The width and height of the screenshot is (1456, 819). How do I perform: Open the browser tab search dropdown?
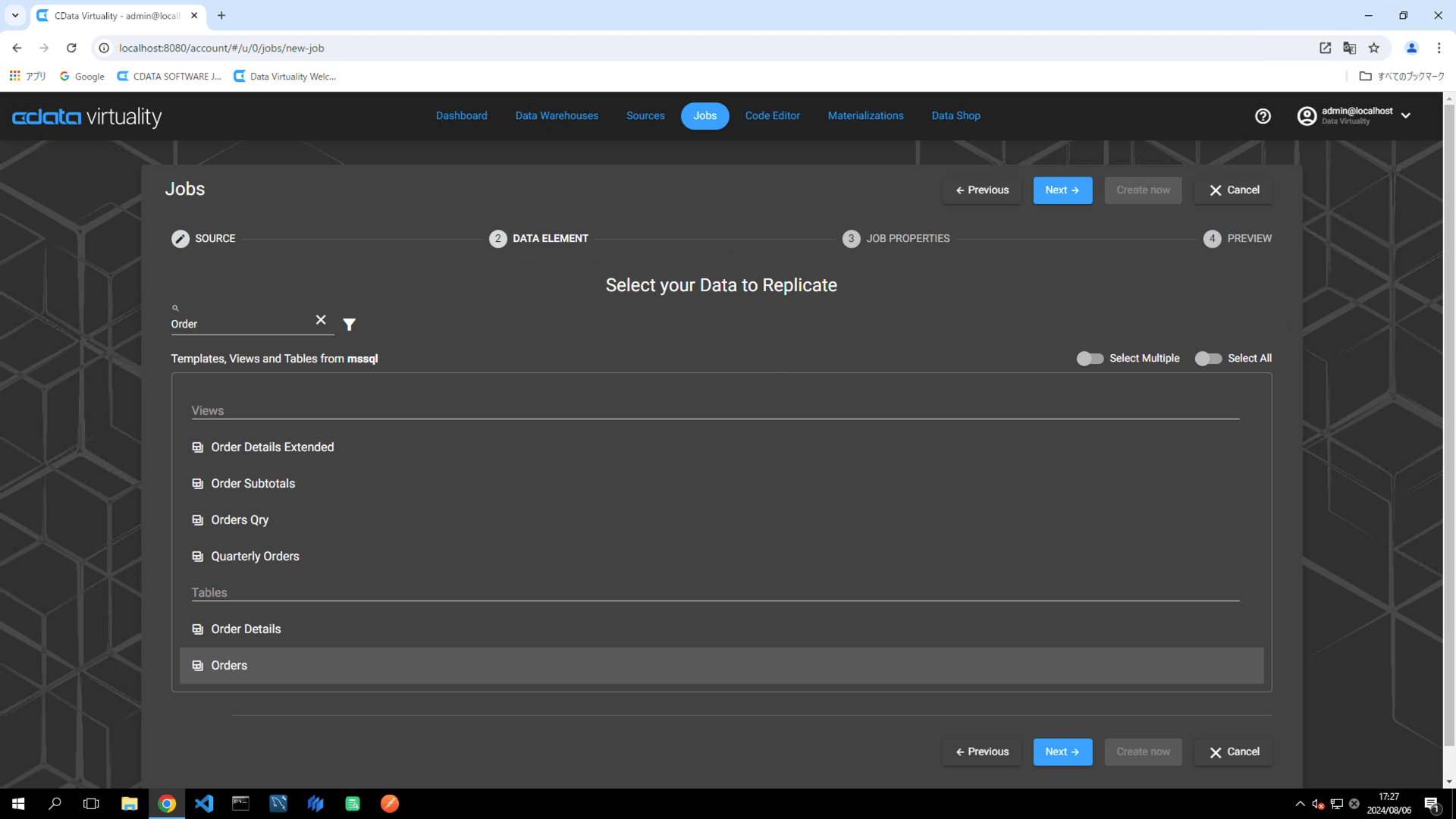click(15, 15)
